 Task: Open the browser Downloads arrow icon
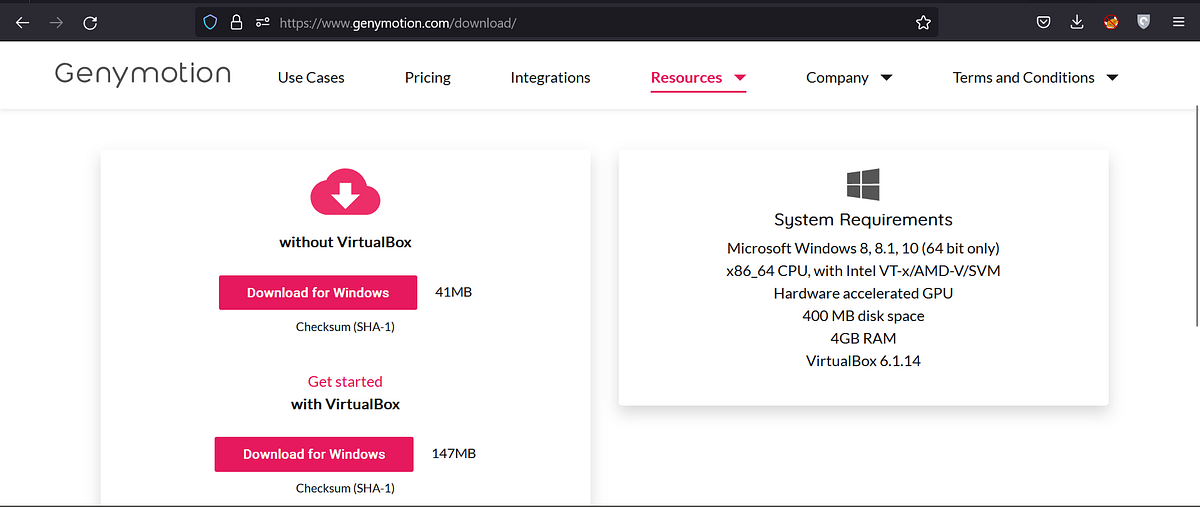1077,22
